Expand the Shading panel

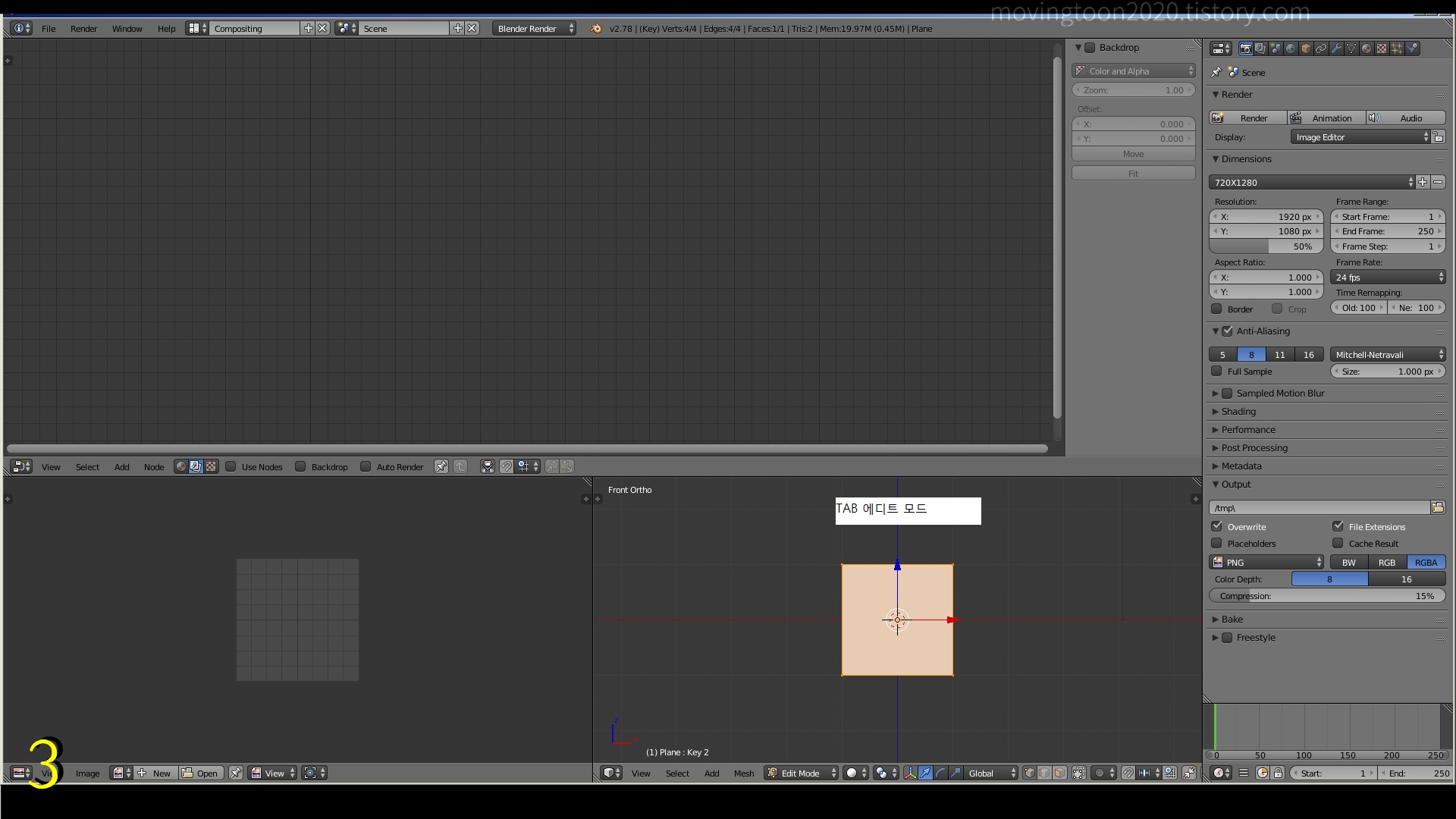click(x=1238, y=411)
